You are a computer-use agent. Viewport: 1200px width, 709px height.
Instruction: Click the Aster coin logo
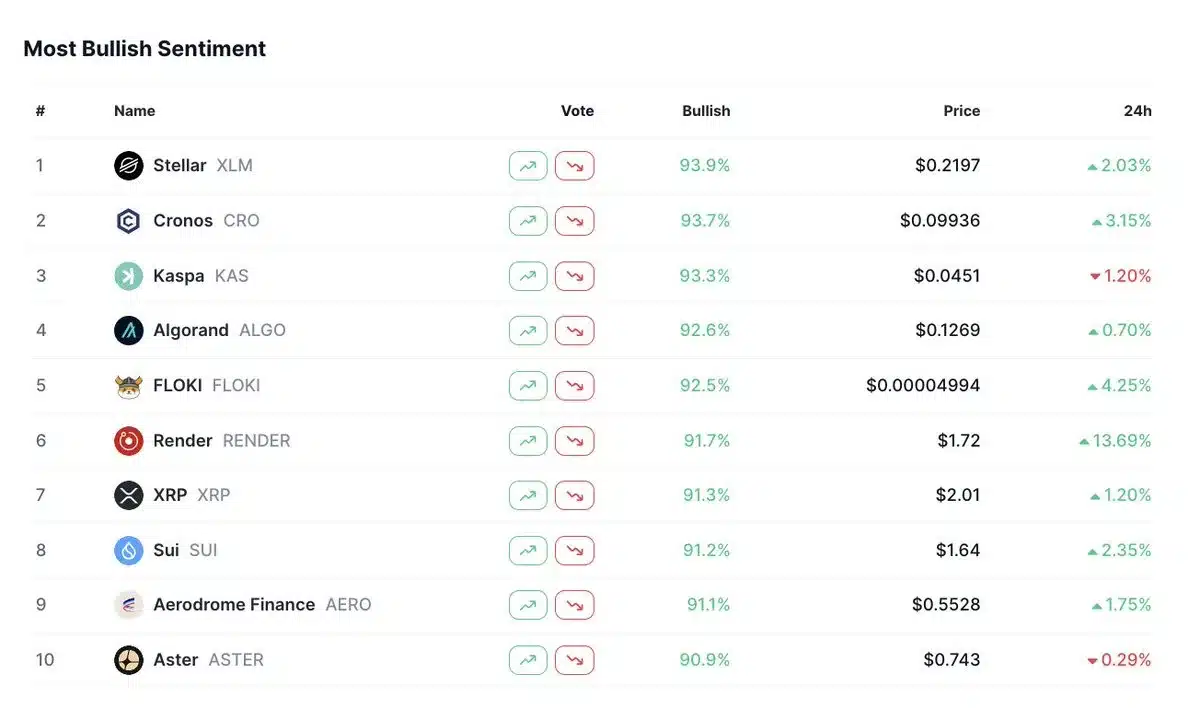(x=129, y=660)
